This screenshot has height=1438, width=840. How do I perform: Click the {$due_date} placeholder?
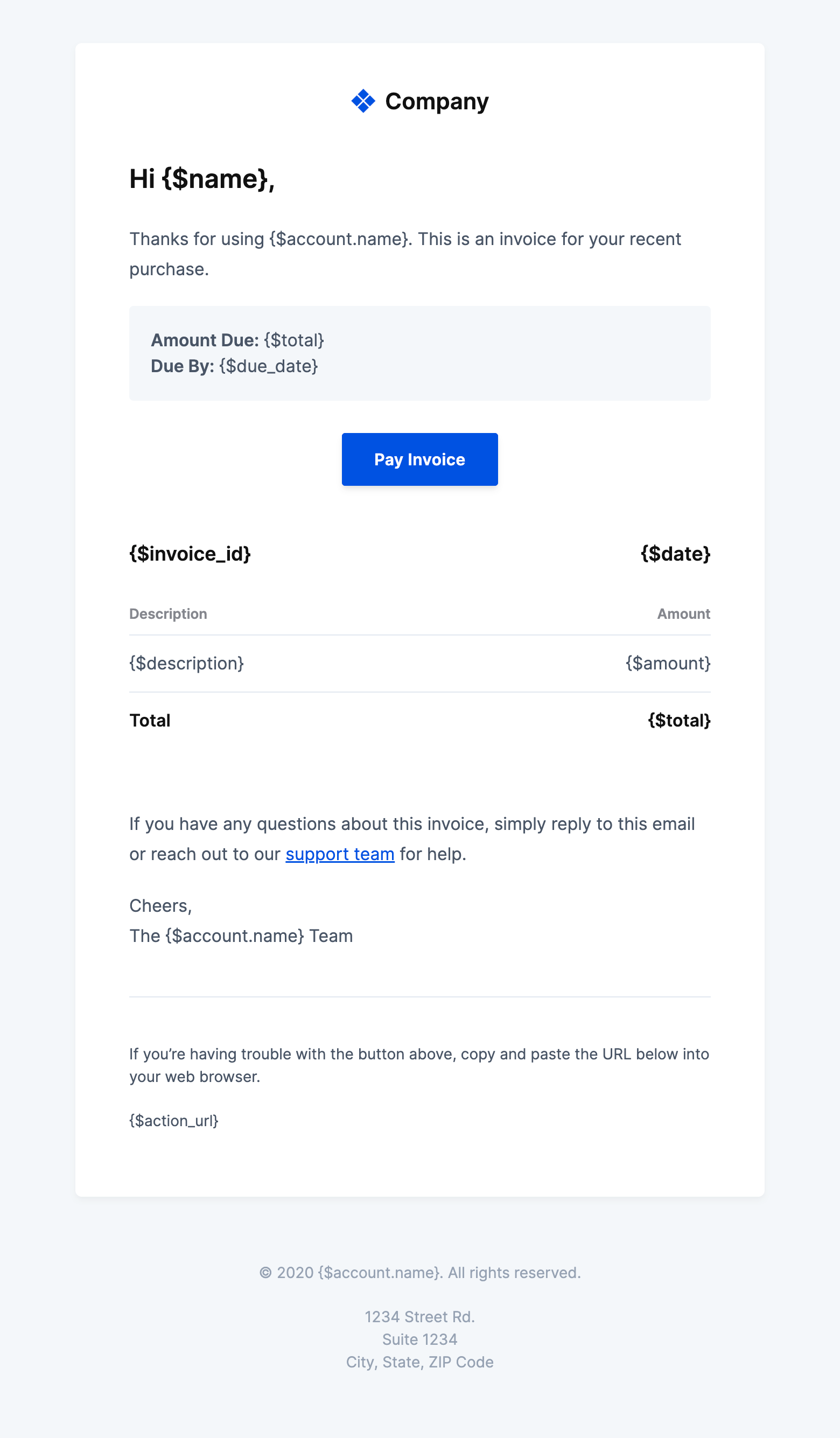coord(268,366)
